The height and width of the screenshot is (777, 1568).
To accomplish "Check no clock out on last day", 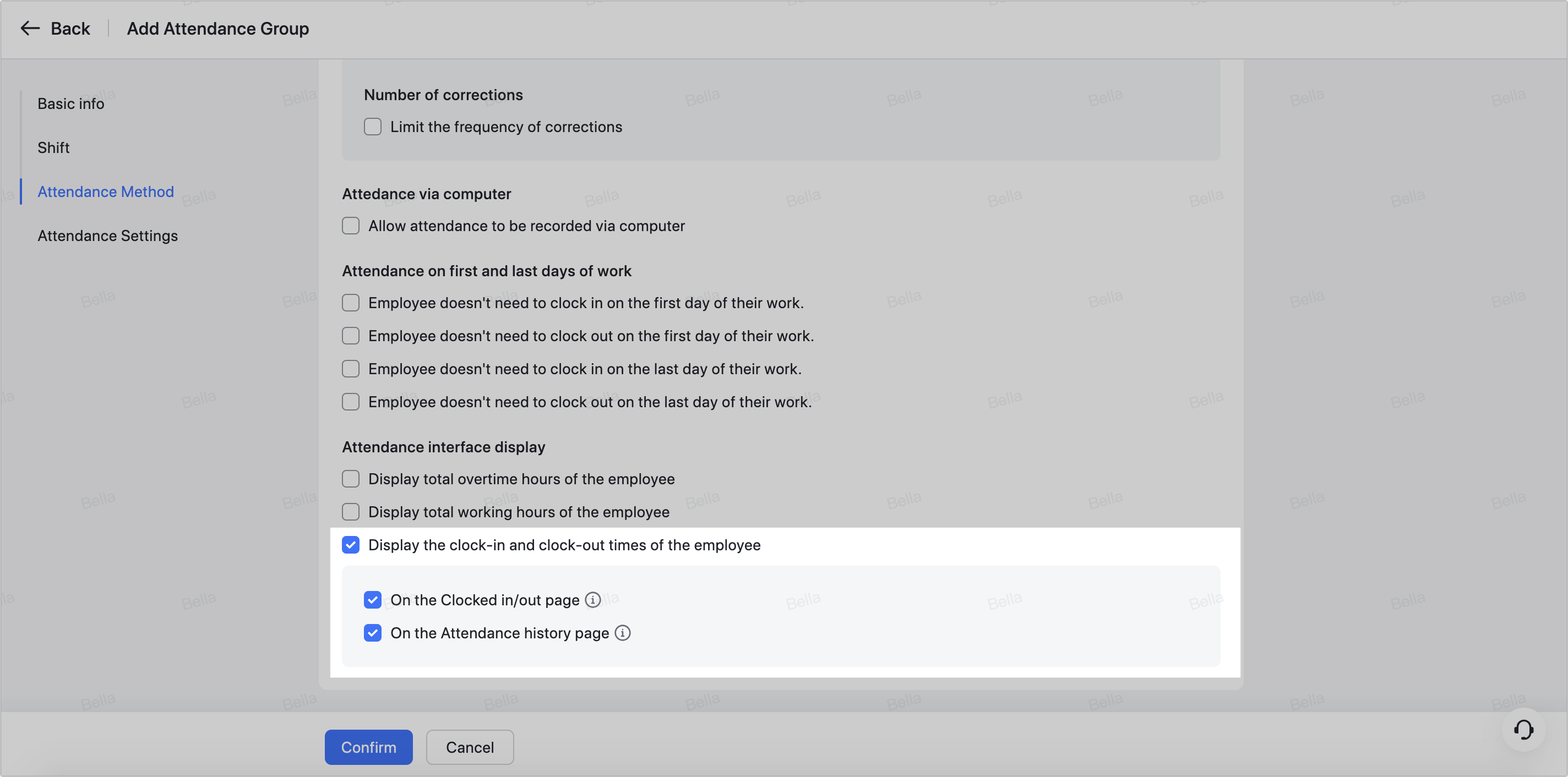I will point(351,402).
